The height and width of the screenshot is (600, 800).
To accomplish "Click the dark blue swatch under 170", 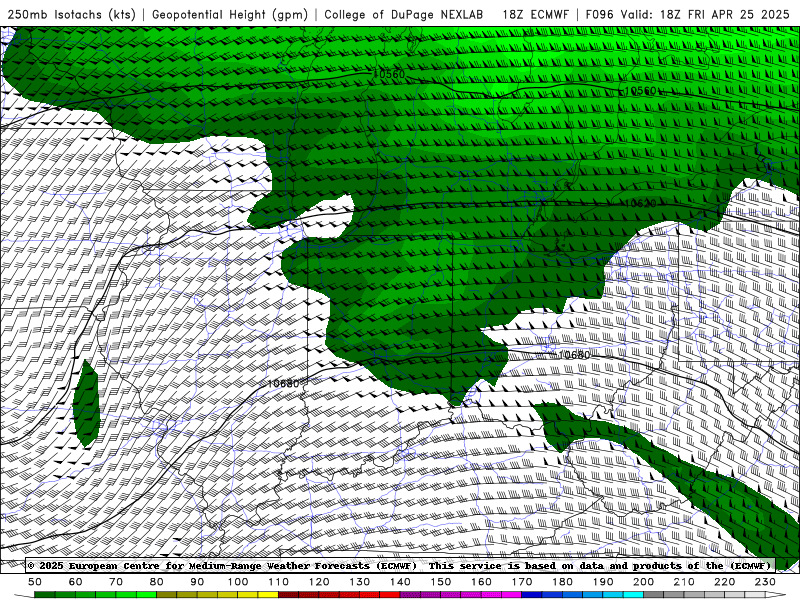I will [x=532, y=595].
